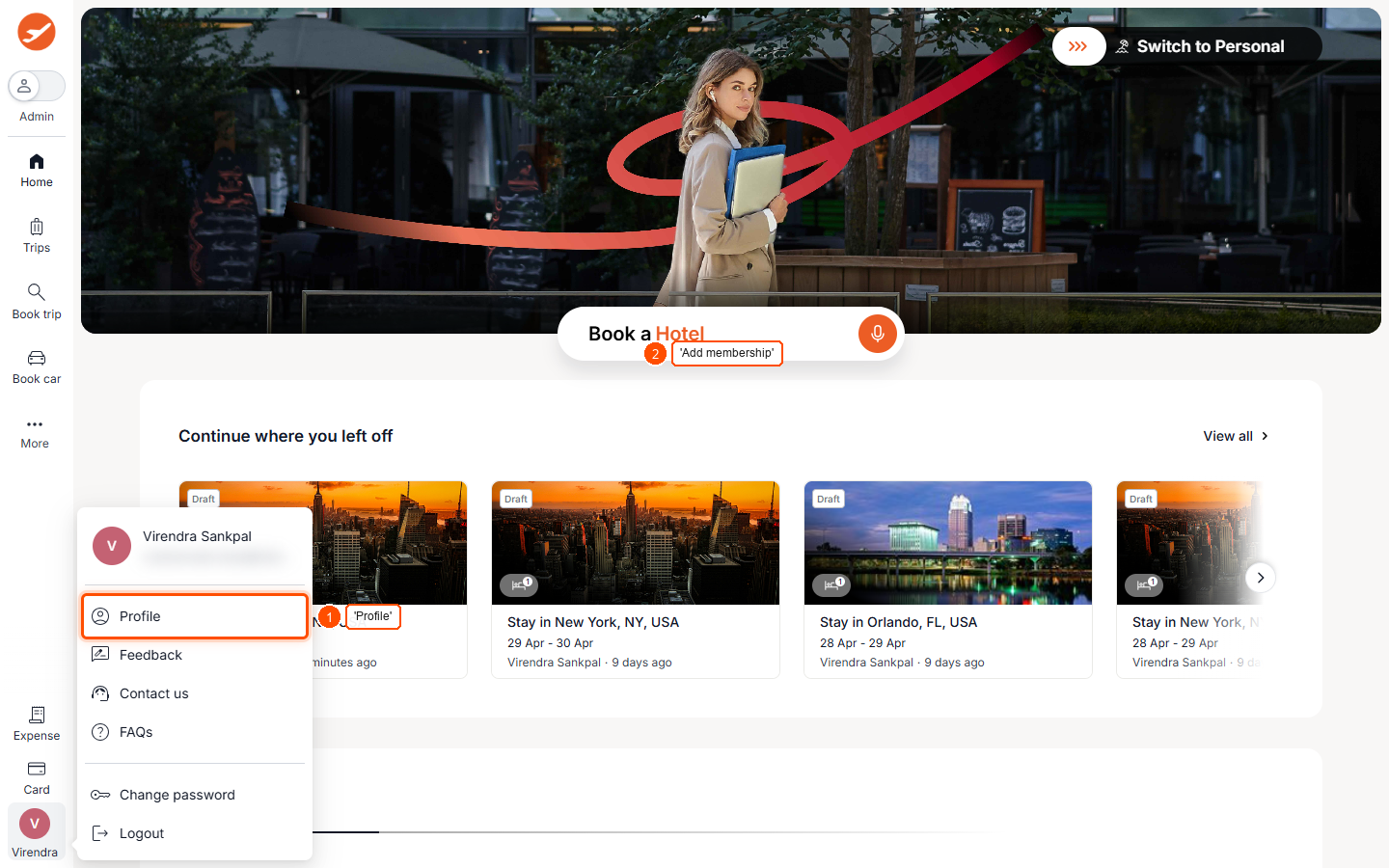
Task: Click the FAQs question mark icon
Action: pos(100,732)
